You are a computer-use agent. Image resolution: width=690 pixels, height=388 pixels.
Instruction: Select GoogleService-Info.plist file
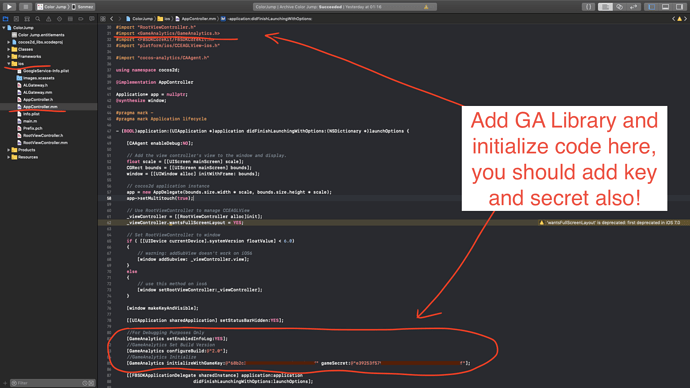[43, 71]
